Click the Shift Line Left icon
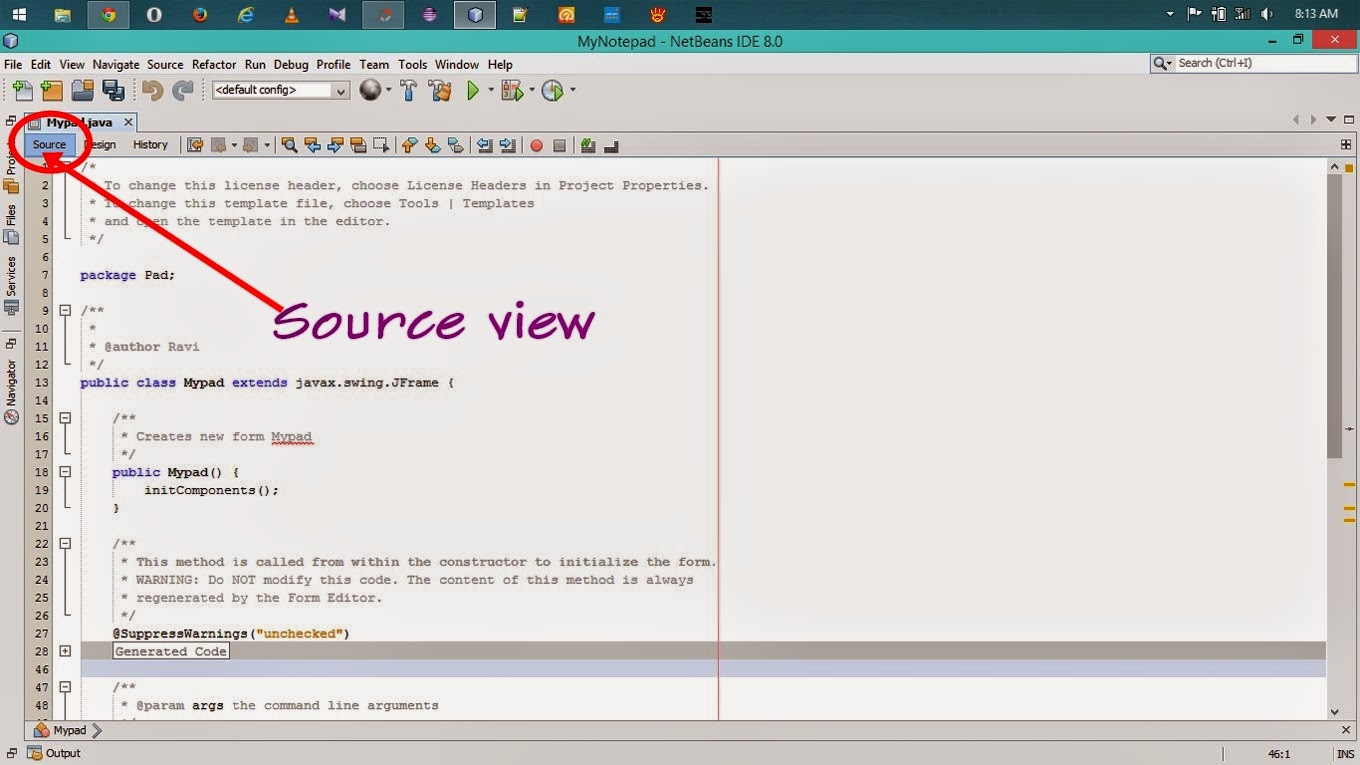Image resolution: width=1360 pixels, height=765 pixels. click(484, 145)
